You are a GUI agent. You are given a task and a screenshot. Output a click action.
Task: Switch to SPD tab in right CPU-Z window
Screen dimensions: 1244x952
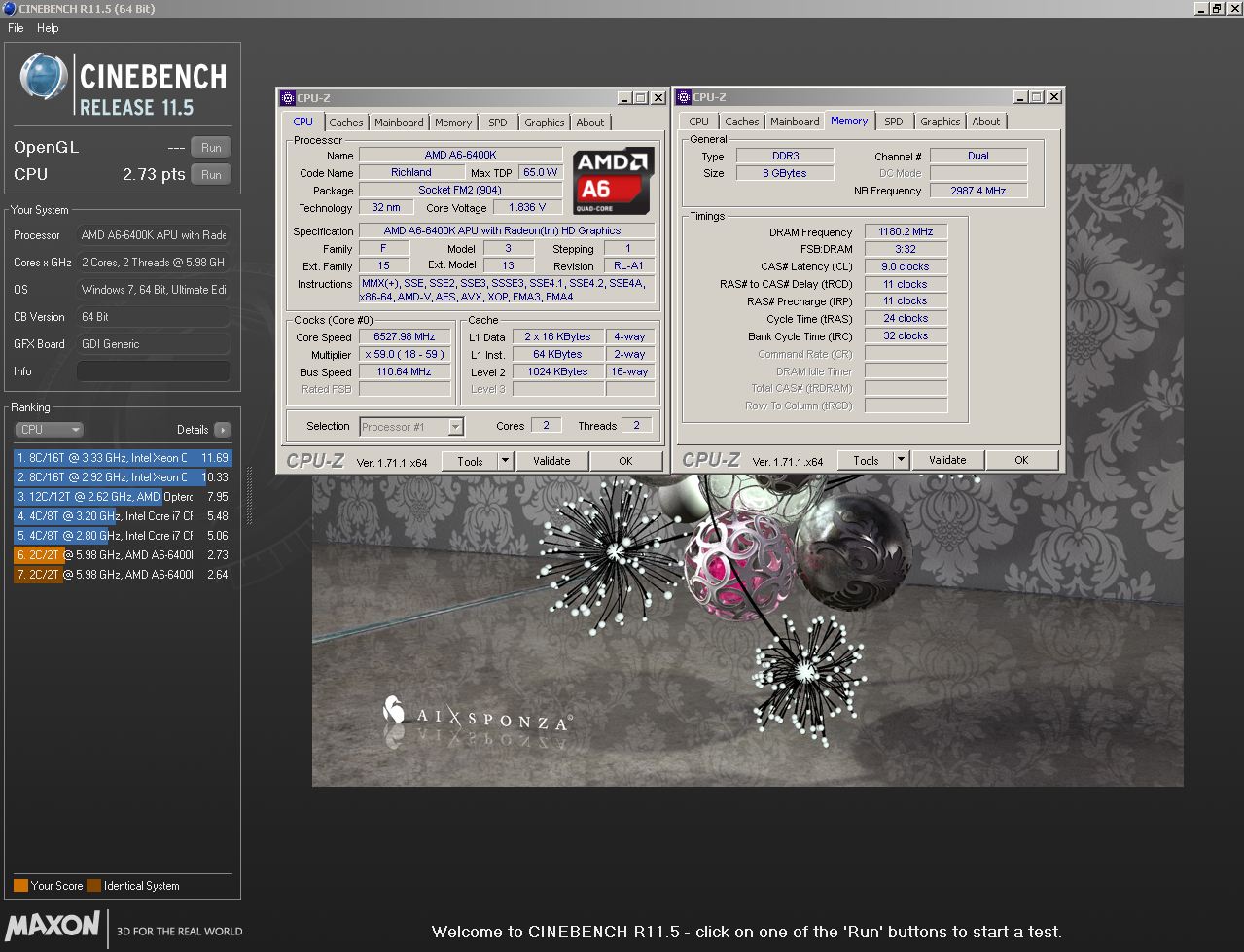[894, 122]
